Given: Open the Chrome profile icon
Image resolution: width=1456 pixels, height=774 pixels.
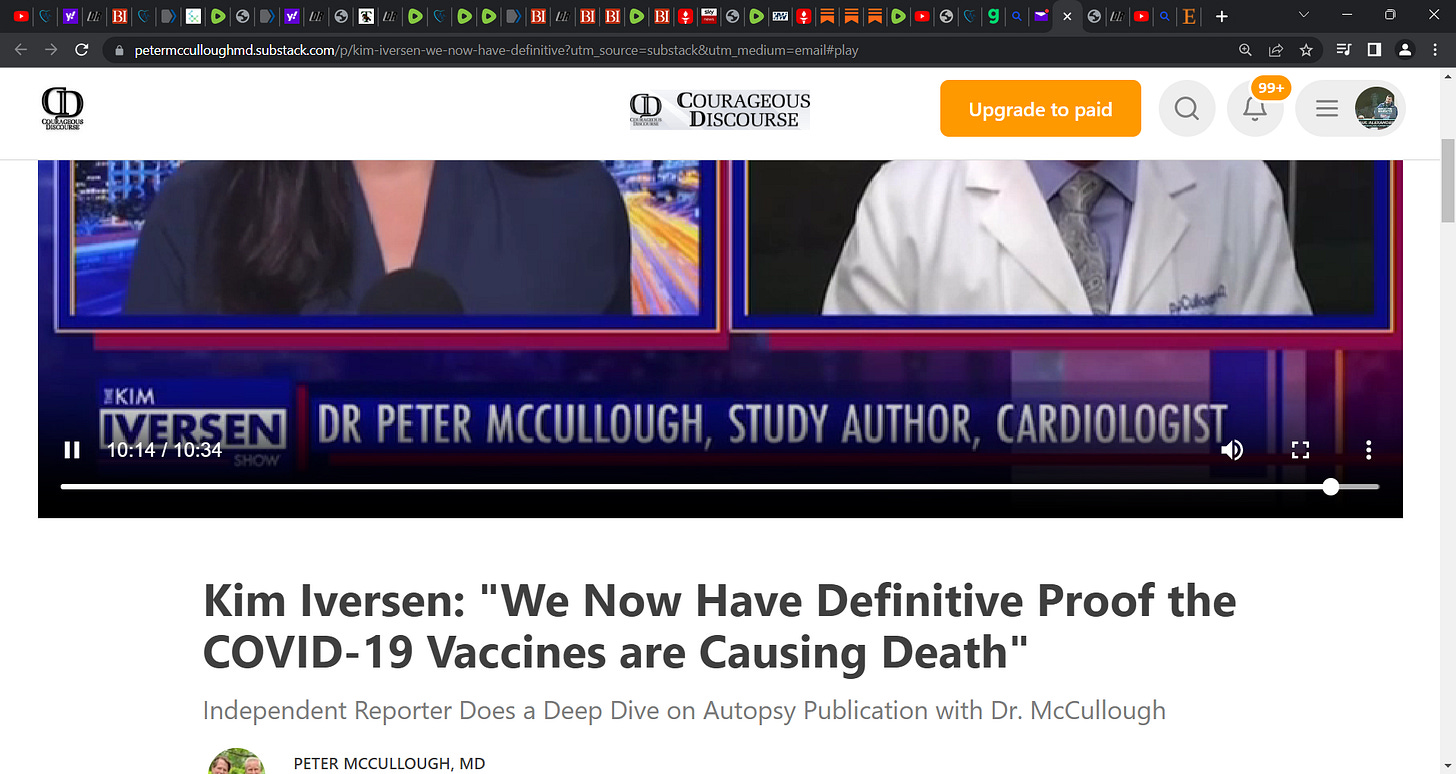Looking at the screenshot, I should click(1405, 50).
